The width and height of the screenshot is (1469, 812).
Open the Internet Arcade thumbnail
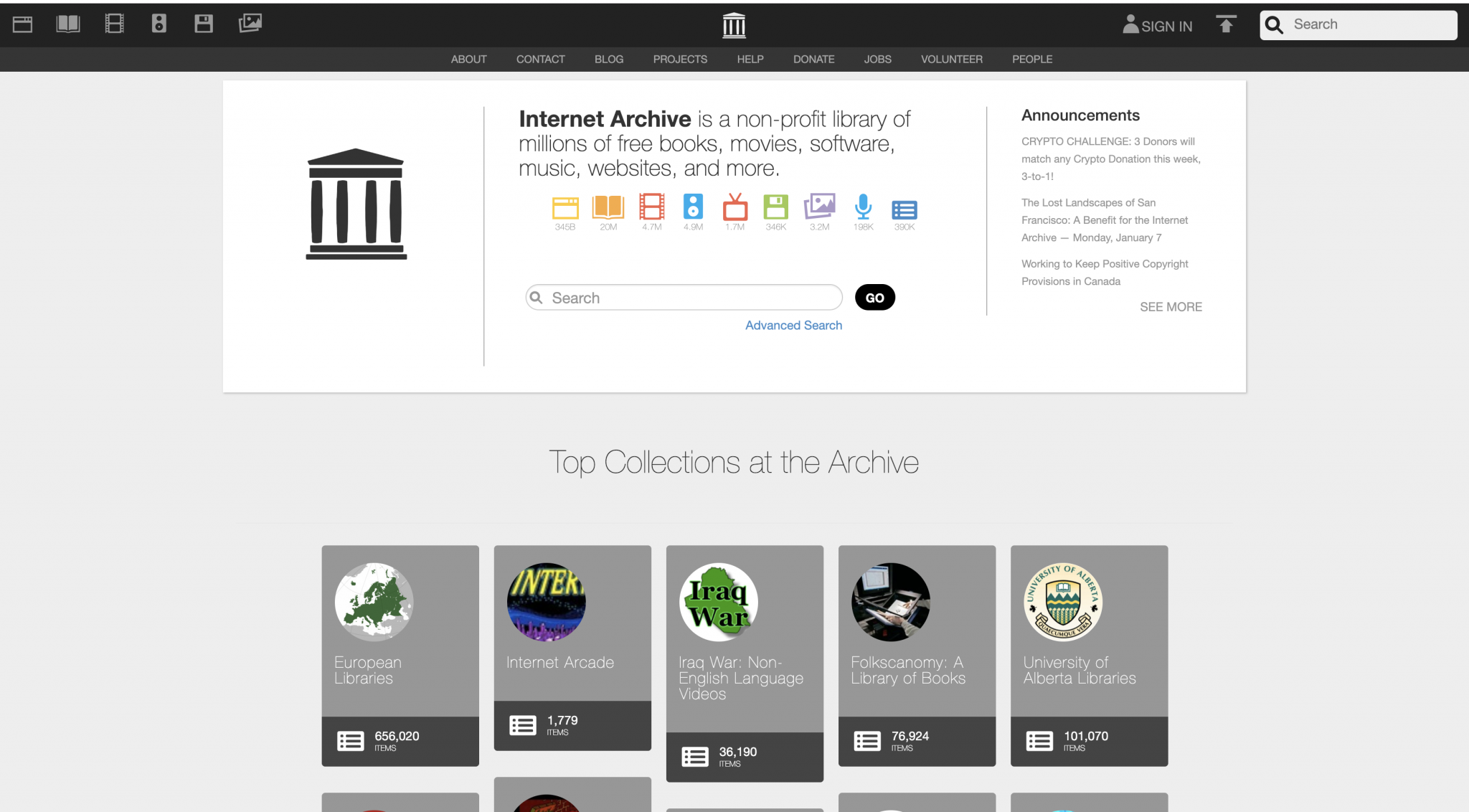click(546, 602)
